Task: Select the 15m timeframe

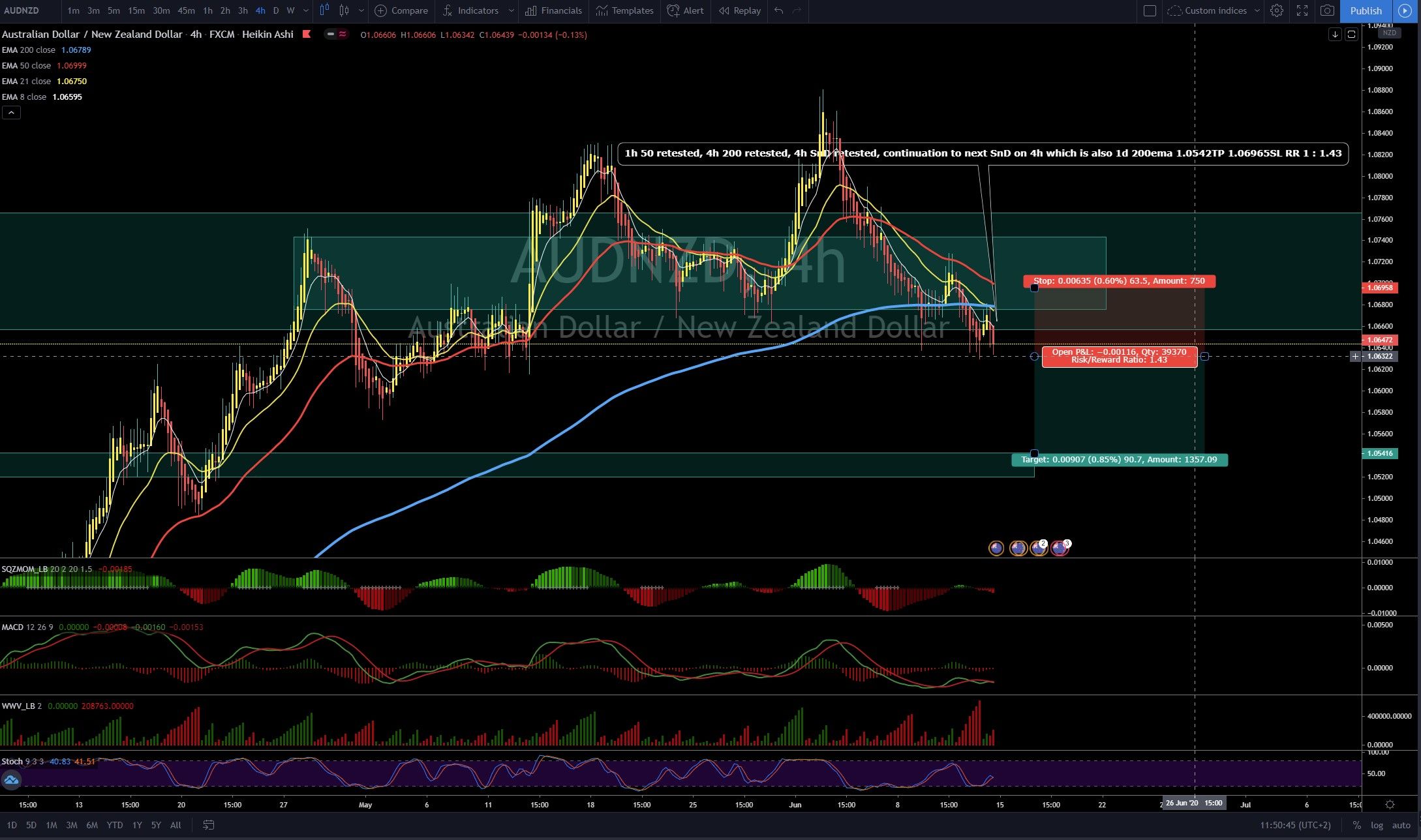Action: click(136, 10)
